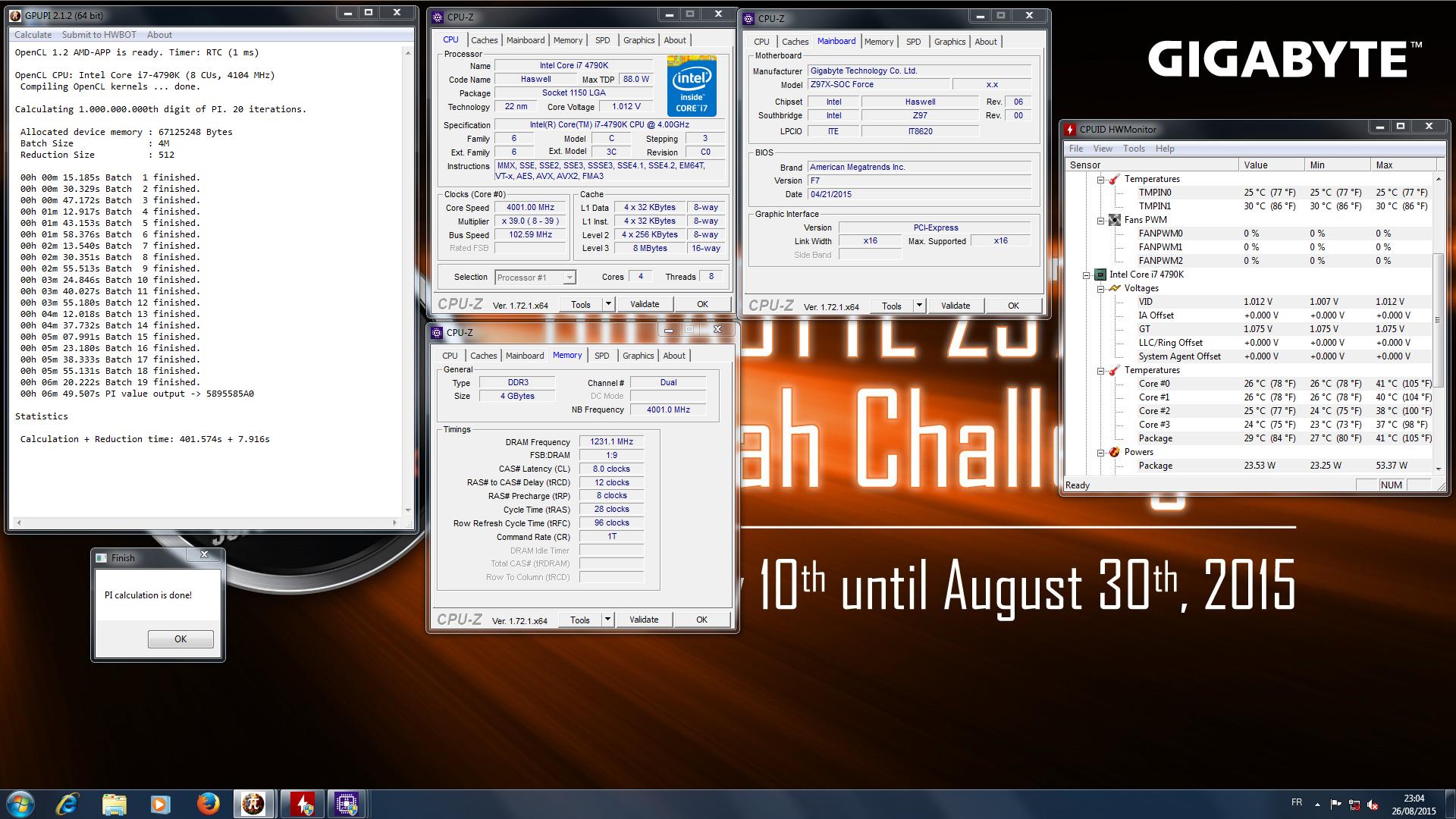The width and height of the screenshot is (1456, 819).
Task: Open the Calculate menu in GPUPI
Action: [x=33, y=35]
